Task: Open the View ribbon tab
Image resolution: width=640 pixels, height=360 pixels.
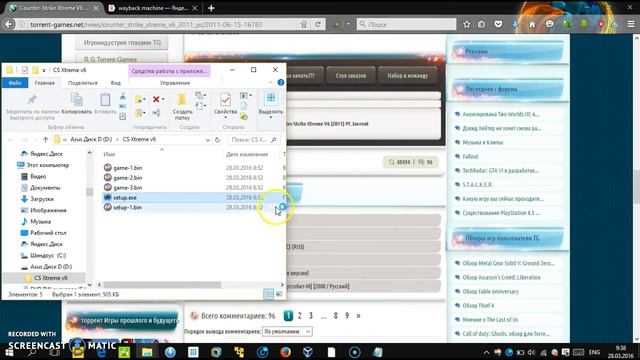Action: (x=116, y=82)
